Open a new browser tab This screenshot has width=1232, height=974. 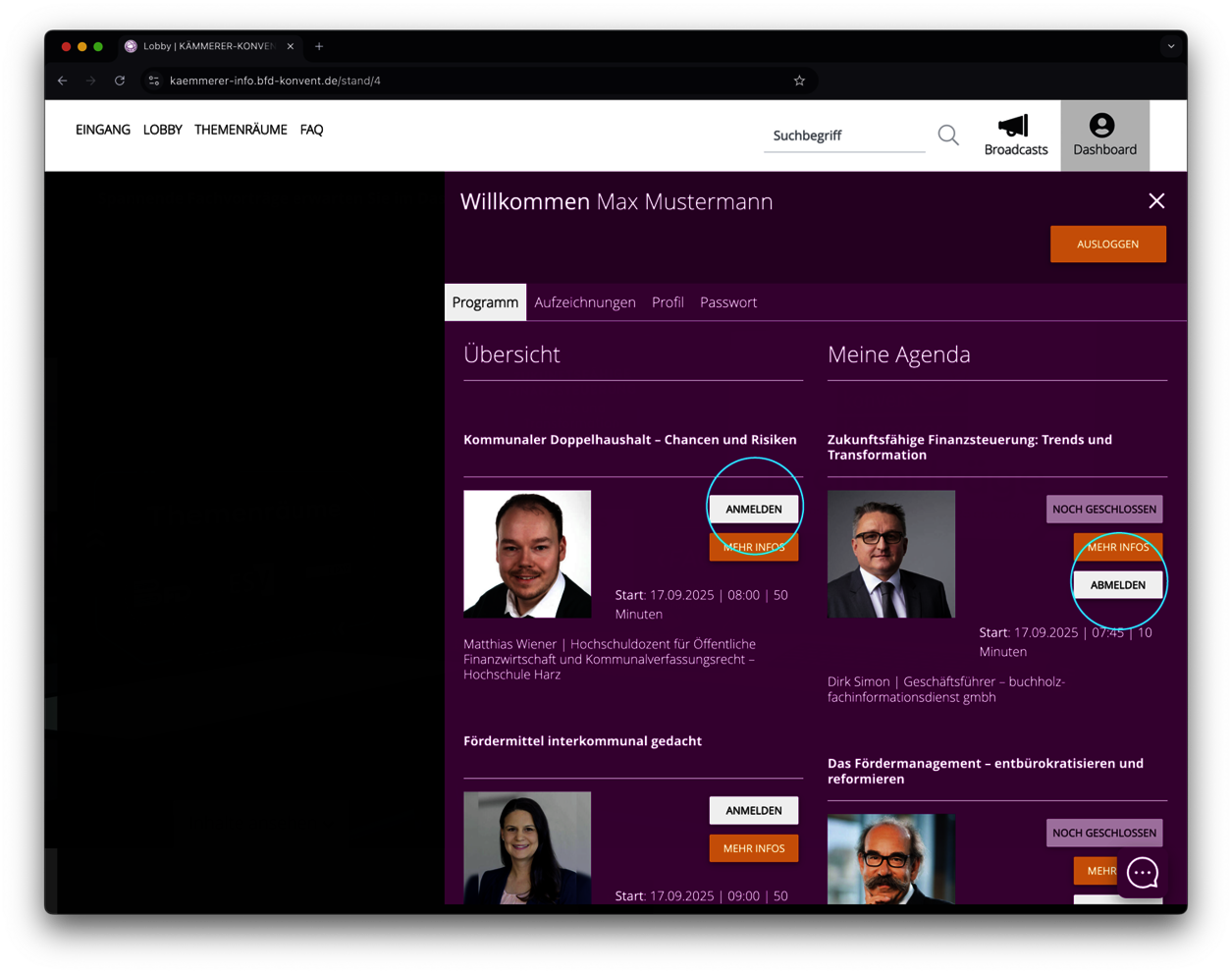319,46
